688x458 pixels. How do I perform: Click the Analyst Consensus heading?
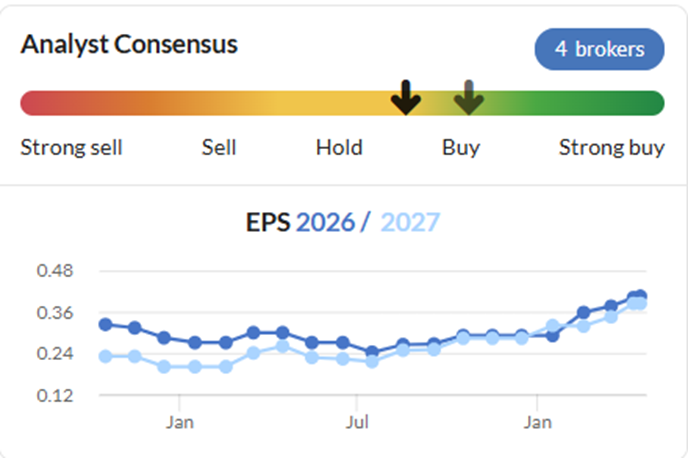(x=129, y=45)
